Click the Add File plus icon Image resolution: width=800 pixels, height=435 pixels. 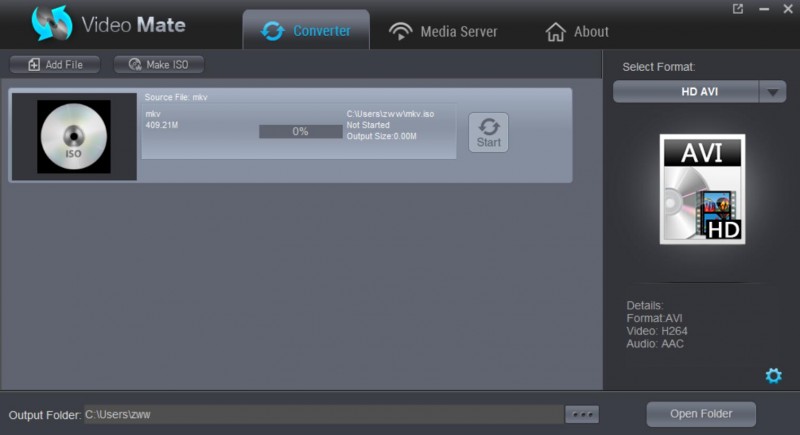coord(35,65)
